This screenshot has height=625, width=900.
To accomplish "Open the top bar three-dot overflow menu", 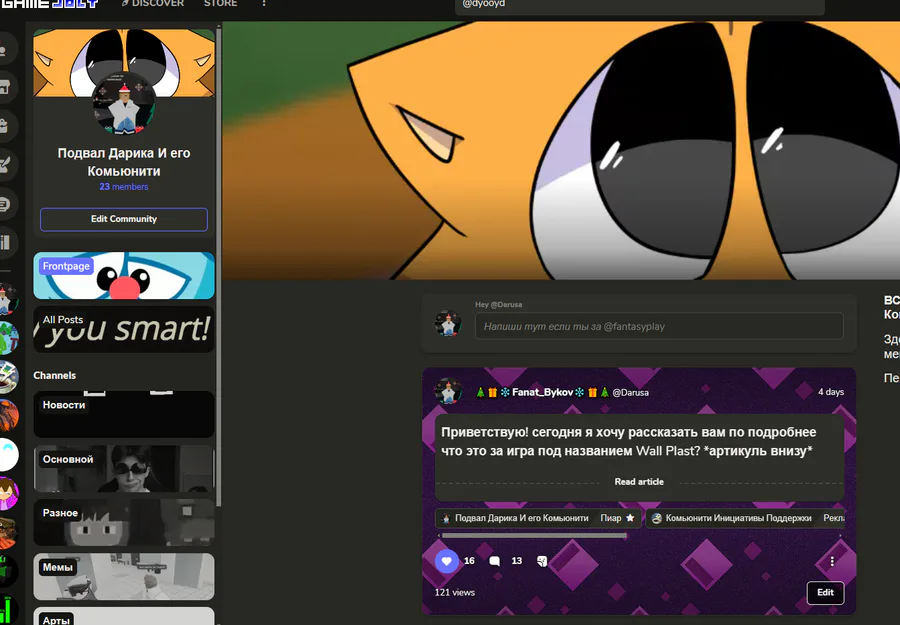I will [x=264, y=3].
